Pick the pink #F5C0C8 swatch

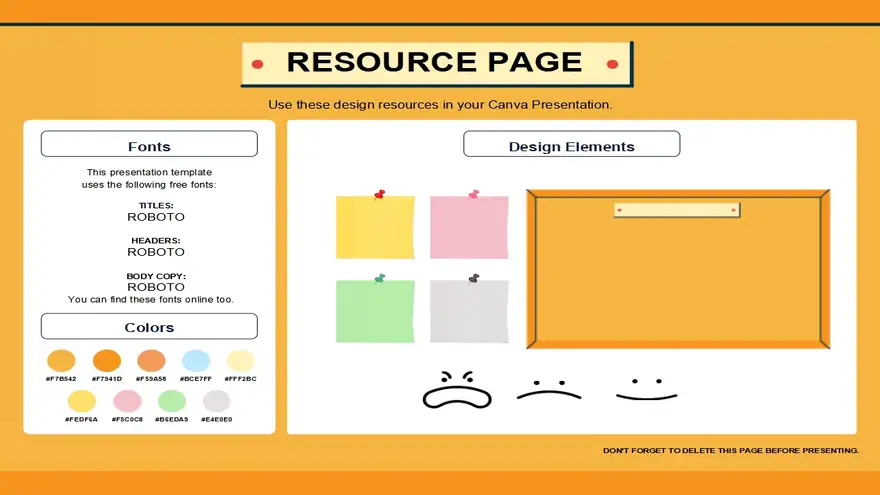point(127,401)
